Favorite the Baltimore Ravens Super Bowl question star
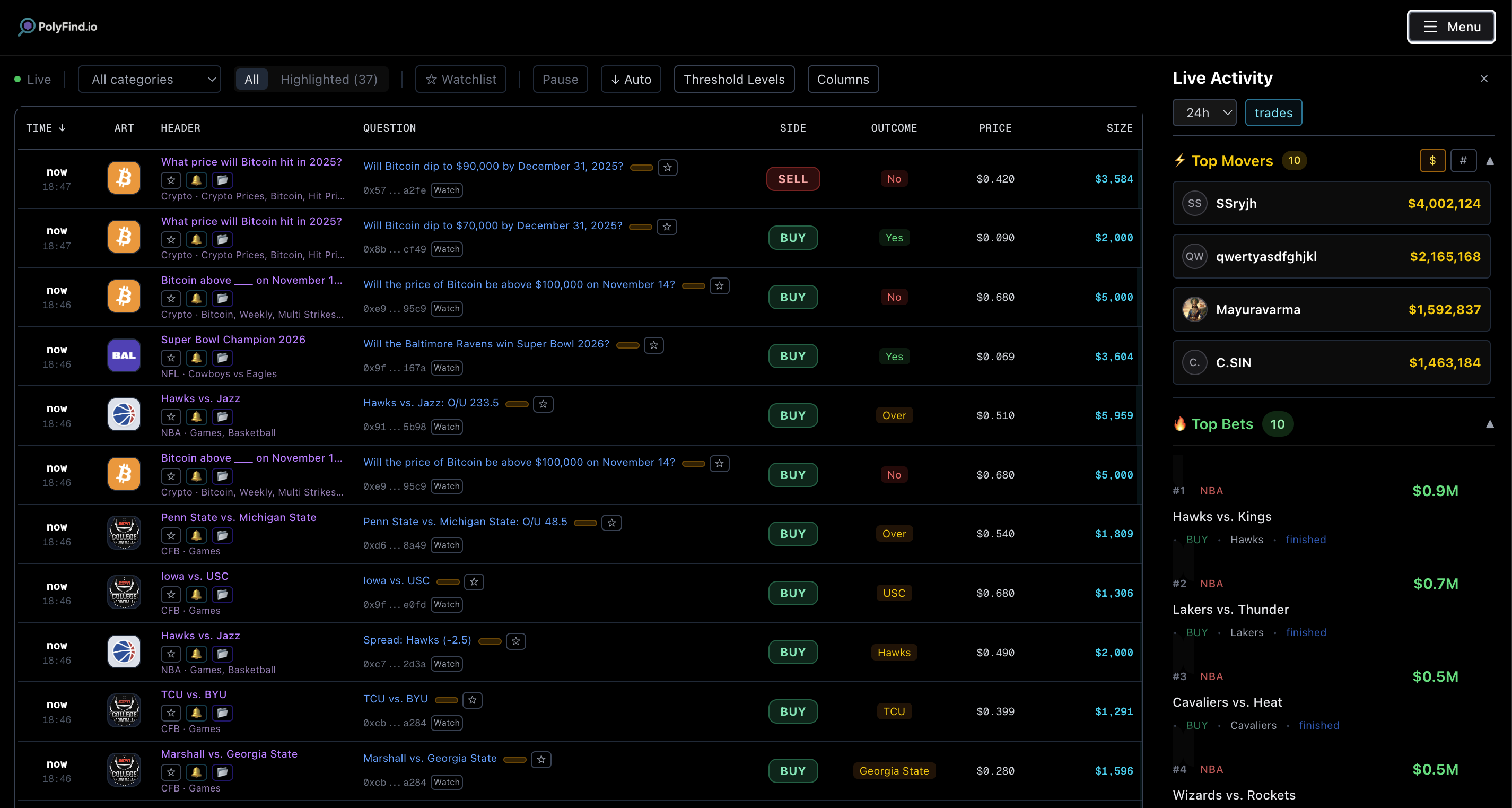Viewport: 1512px width, 808px height. [x=654, y=345]
